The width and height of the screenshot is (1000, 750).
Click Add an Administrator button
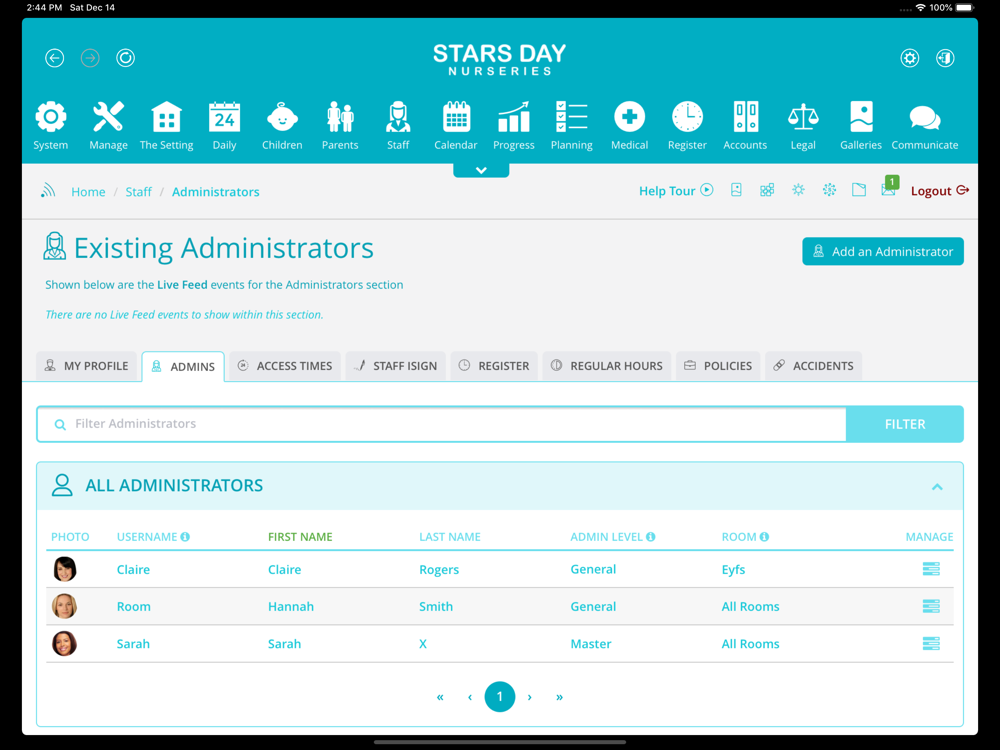[x=883, y=251]
